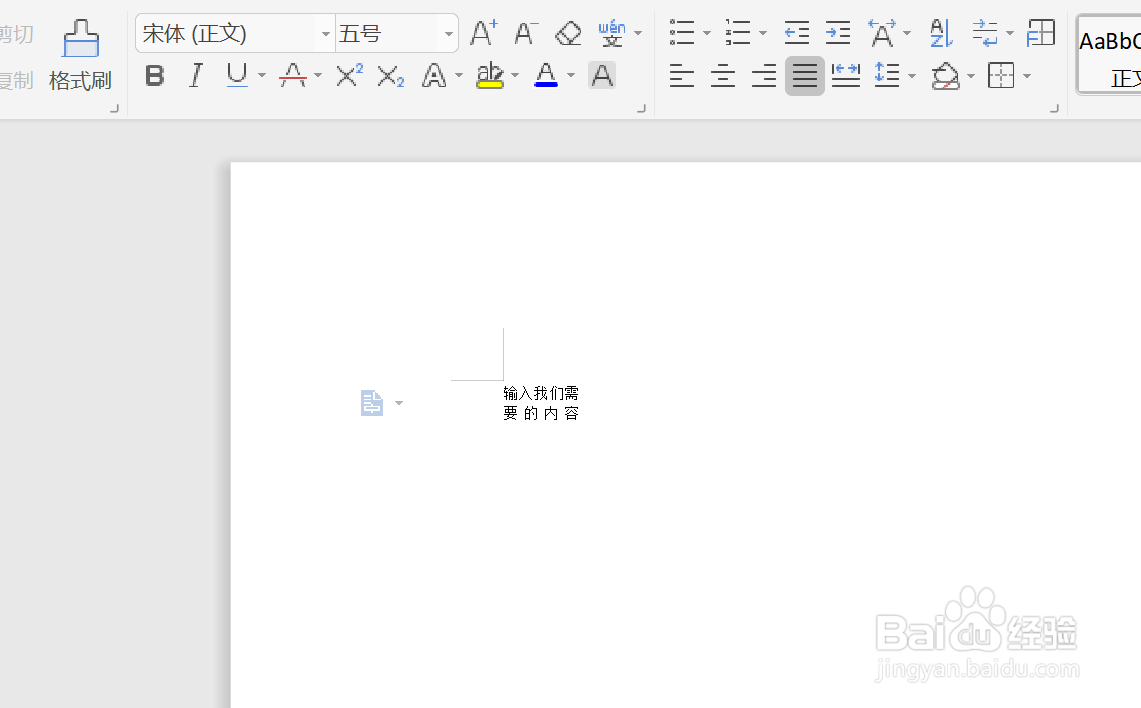Sort text with A-Z icon
Viewport: 1141px width, 708px height.
pos(941,33)
